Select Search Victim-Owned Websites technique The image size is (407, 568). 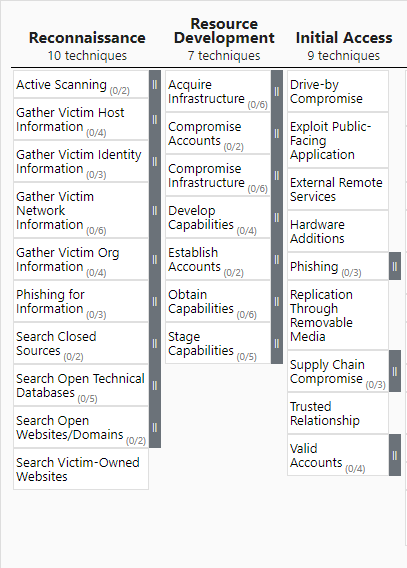tap(81, 469)
